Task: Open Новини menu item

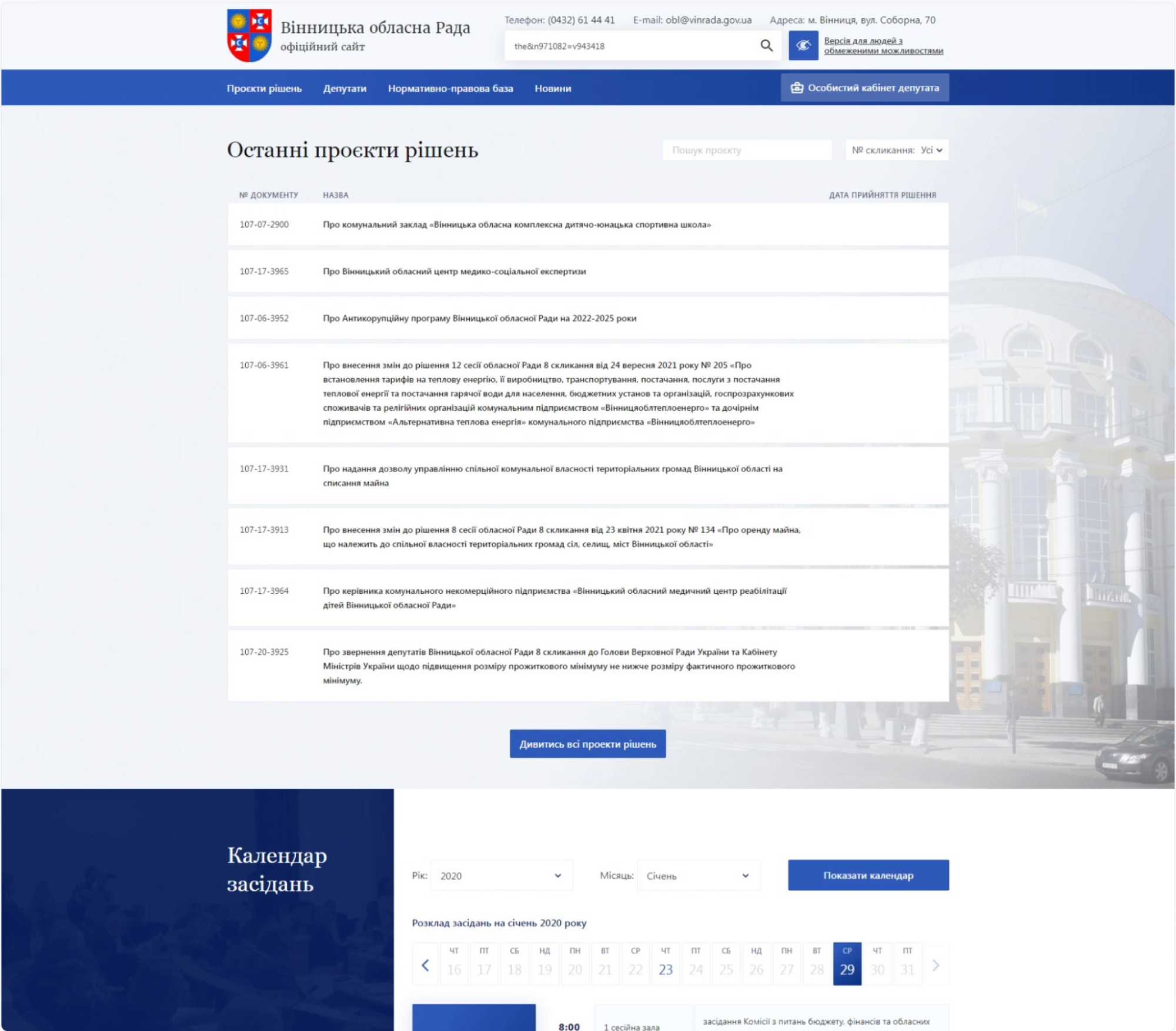Action: tap(553, 88)
